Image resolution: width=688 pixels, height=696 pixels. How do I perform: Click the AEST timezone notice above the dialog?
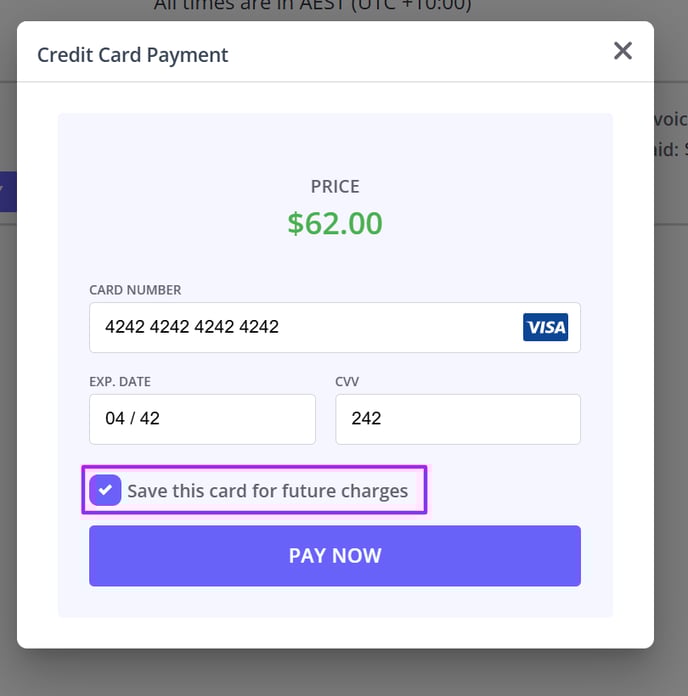point(312,6)
